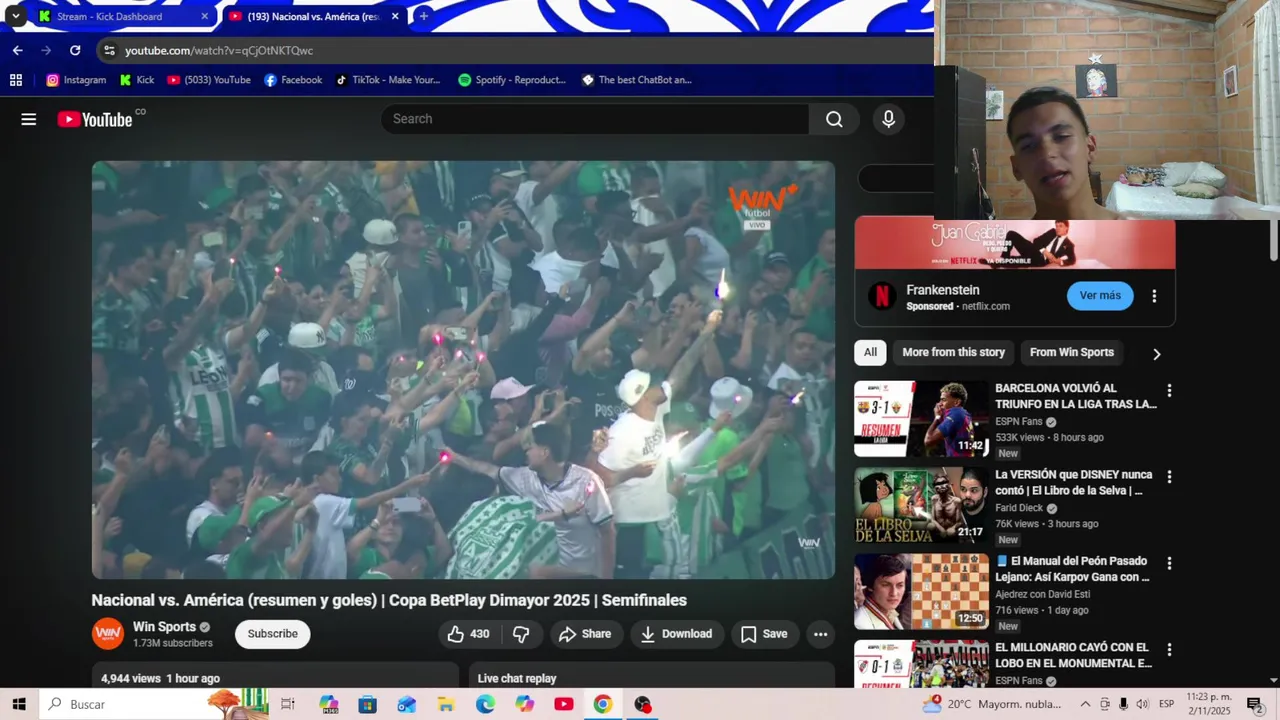Click Ver más on Frankenstein ad
This screenshot has width=1280, height=720.
pyautogui.click(x=1100, y=295)
